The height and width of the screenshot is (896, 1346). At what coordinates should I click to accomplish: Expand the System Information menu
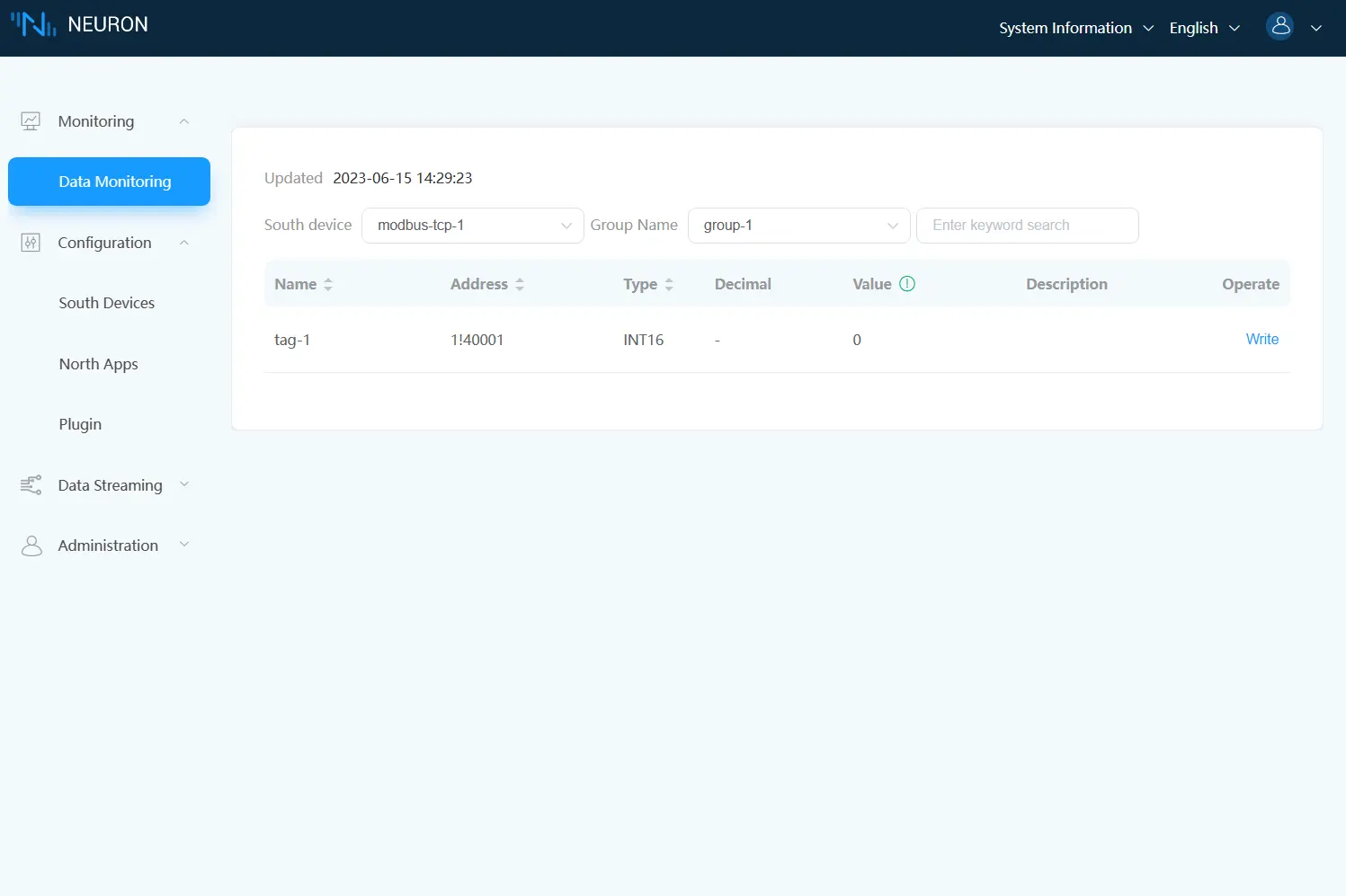[1075, 28]
